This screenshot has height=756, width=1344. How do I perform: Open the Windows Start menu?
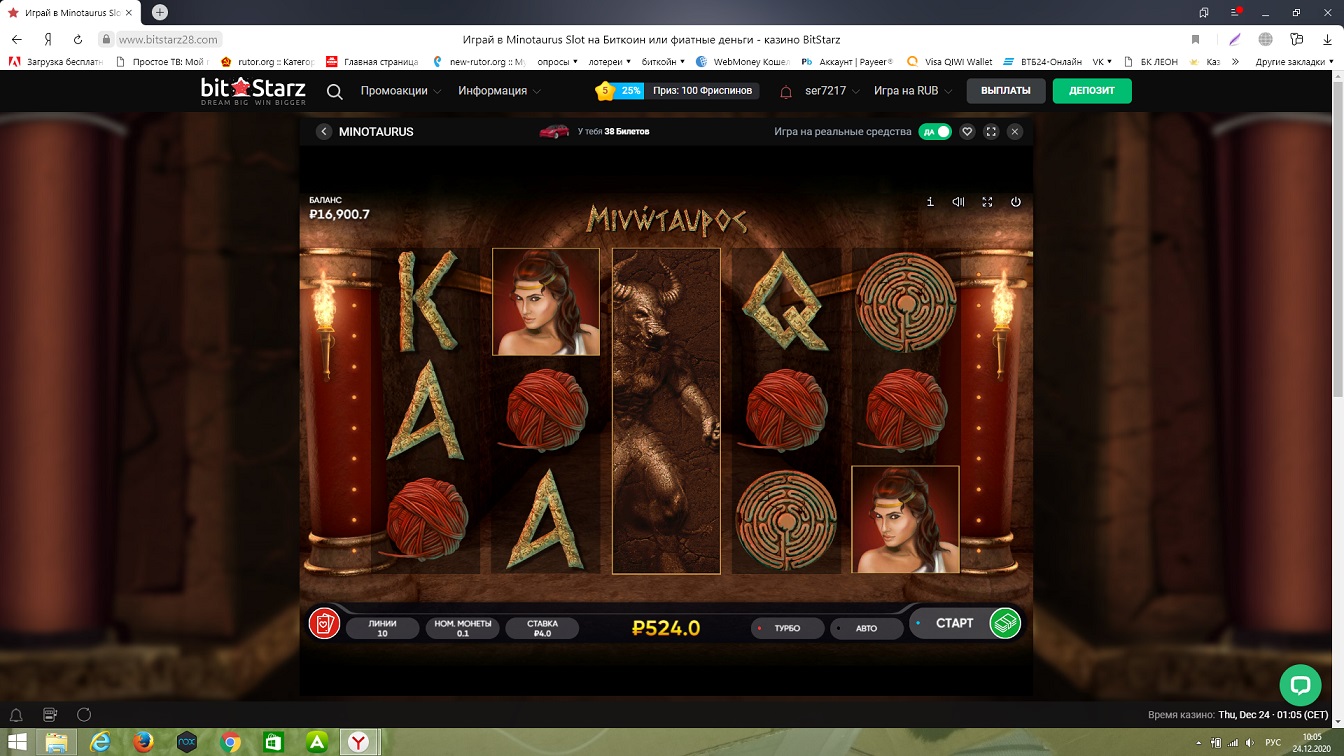coord(18,742)
